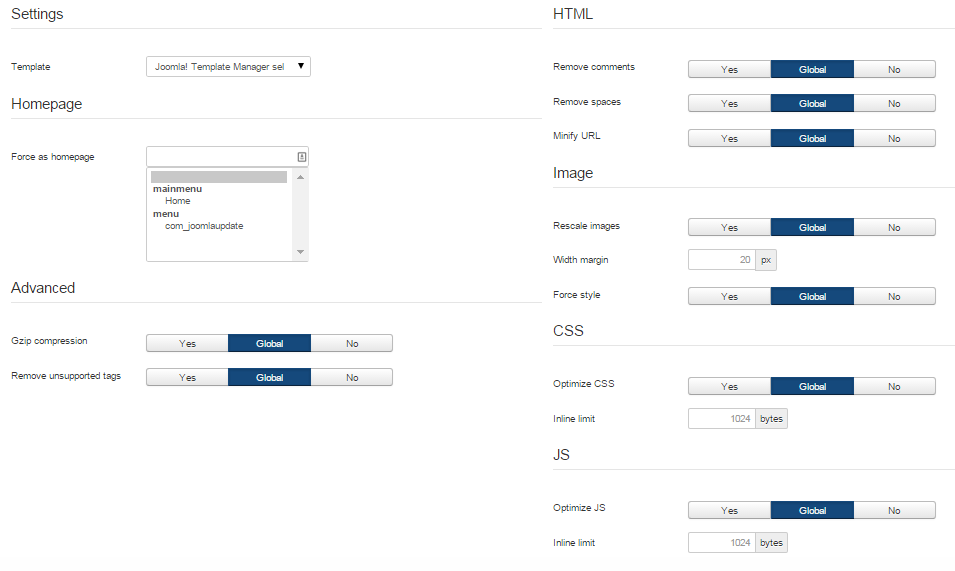Select Home under mainmenu in the list
The height and width of the screenshot is (571, 955).
tap(178, 201)
